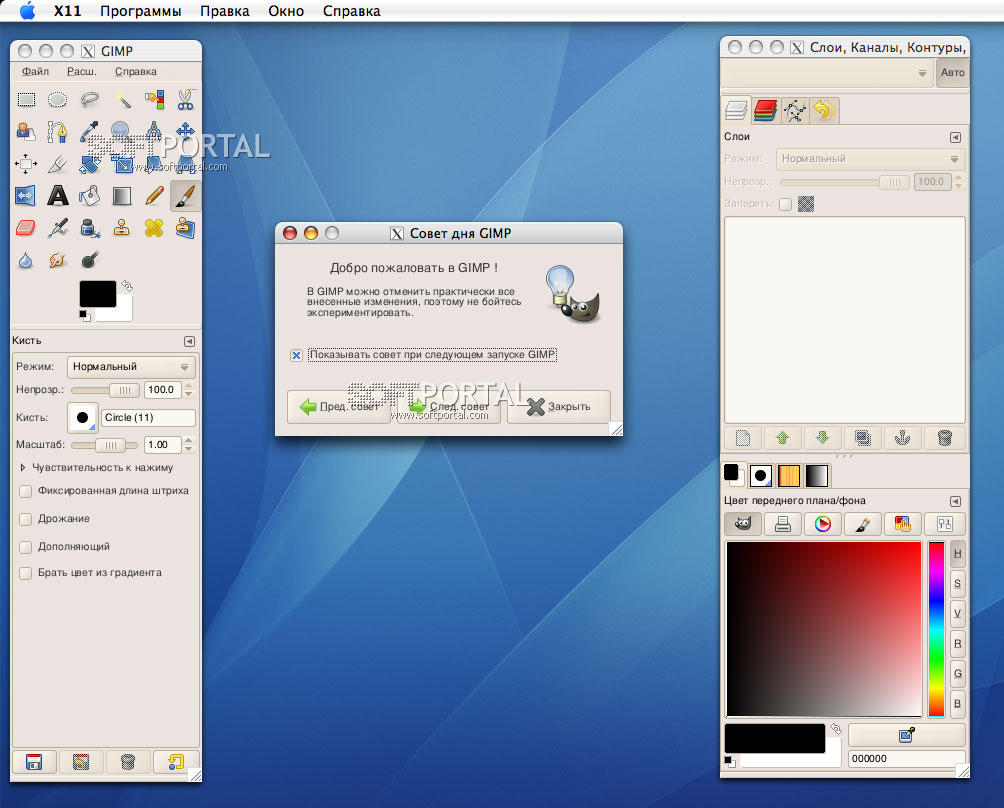The image size is (1004, 808).
Task: Select the Rectangle Select tool
Action: pos(27,99)
